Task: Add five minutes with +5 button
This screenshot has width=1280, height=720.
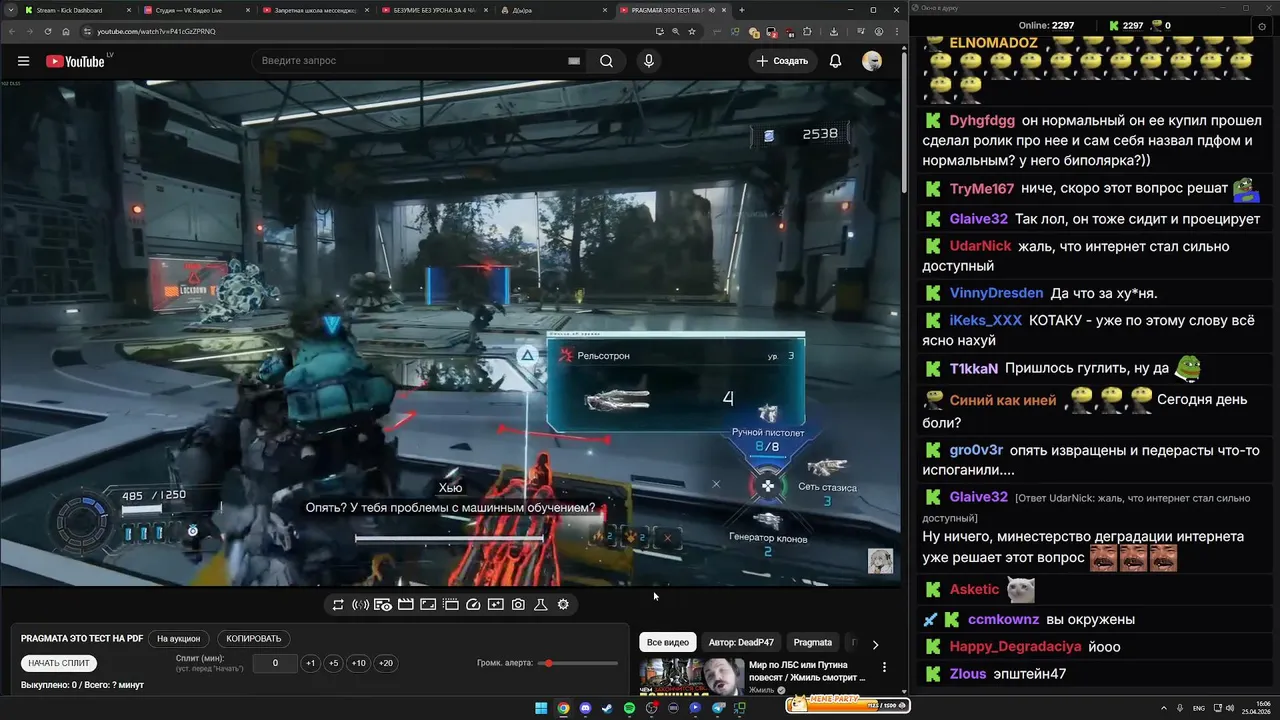Action: click(334, 663)
